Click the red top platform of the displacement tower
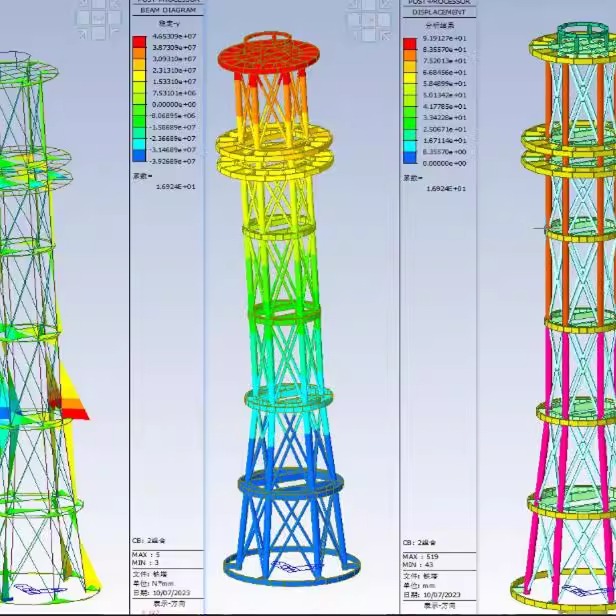This screenshot has width=616, height=616. [x=269, y=57]
